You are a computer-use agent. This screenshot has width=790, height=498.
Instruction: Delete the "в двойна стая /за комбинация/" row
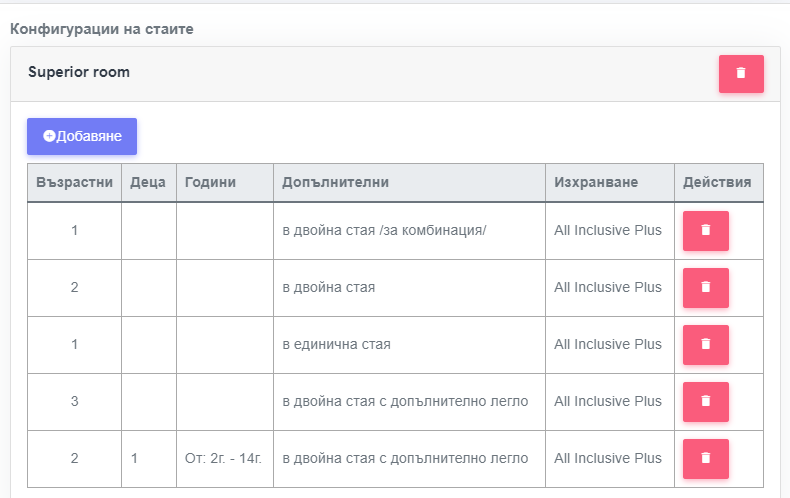[x=705, y=231]
